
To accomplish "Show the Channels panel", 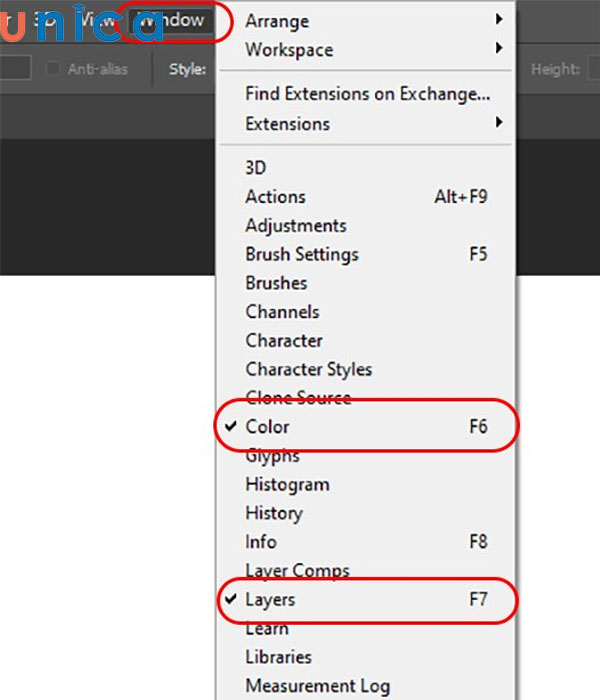I will 282,312.
